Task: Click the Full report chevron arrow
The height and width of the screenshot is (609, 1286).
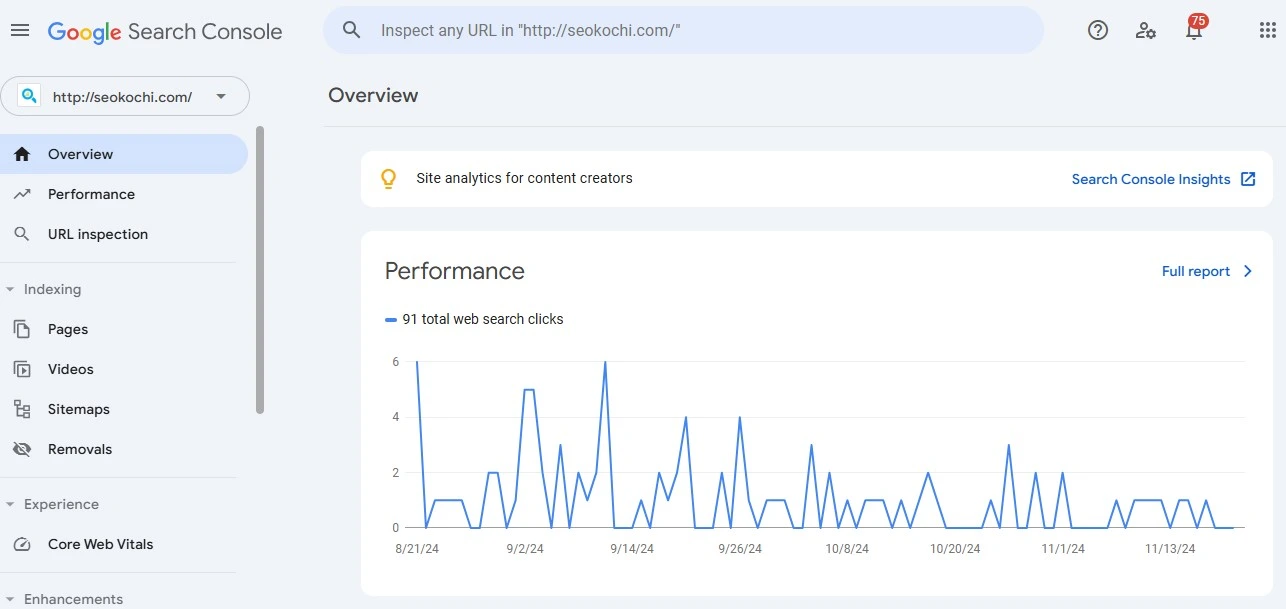Action: point(1247,271)
